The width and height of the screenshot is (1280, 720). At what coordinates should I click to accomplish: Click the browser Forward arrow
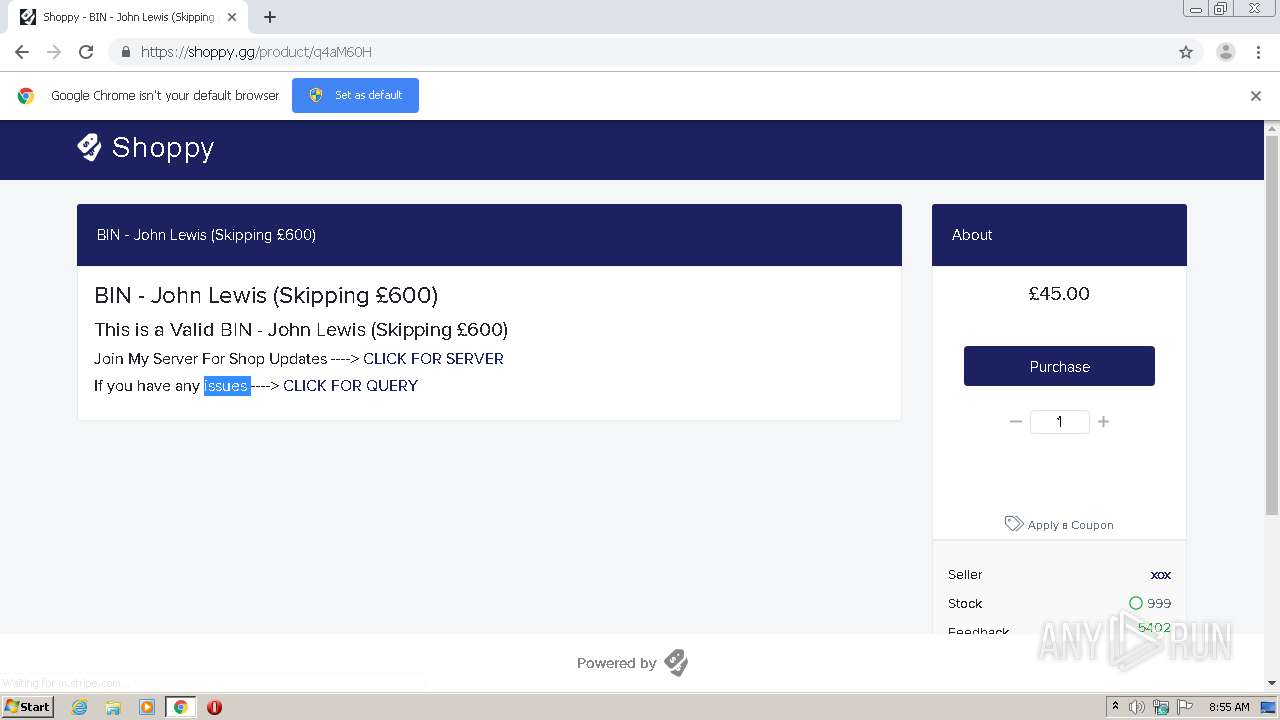coord(54,52)
